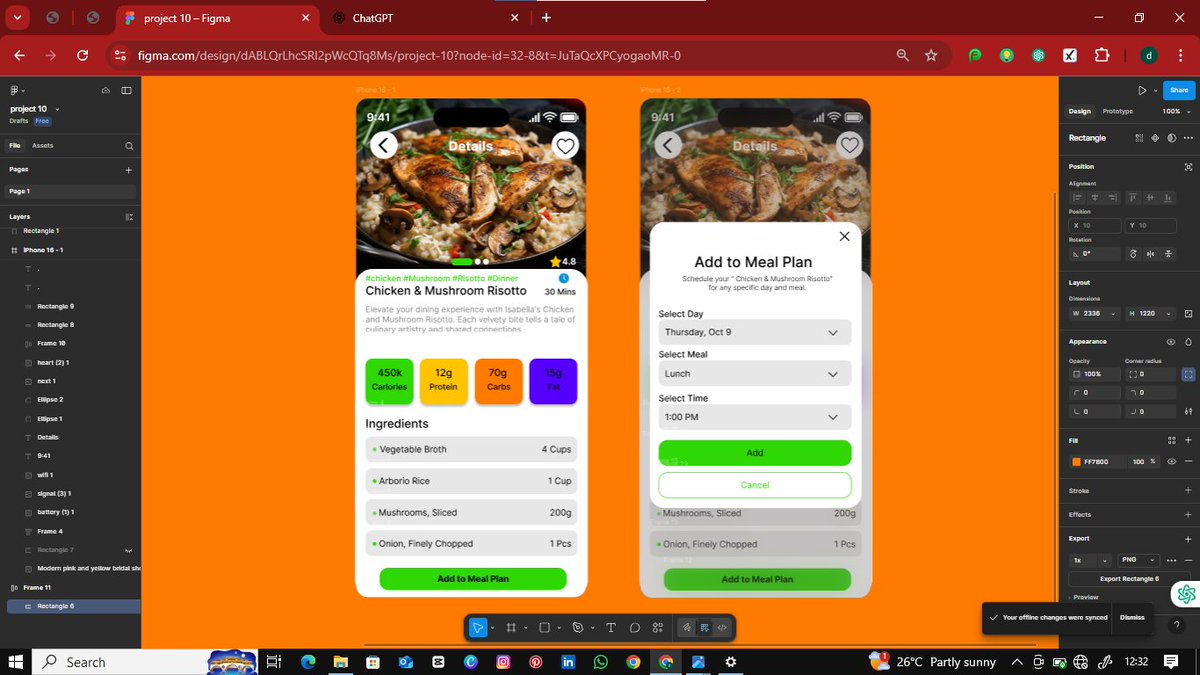The height and width of the screenshot is (675, 1200).
Task: Open blend mode droplet icon in Appearance
Action: point(1188,342)
